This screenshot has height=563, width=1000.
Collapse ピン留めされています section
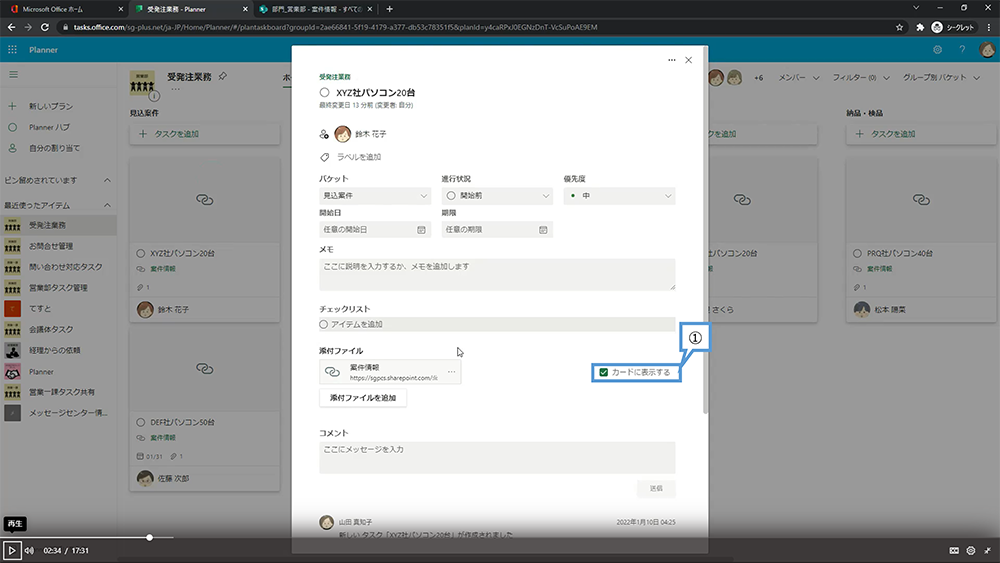[x=107, y=180]
